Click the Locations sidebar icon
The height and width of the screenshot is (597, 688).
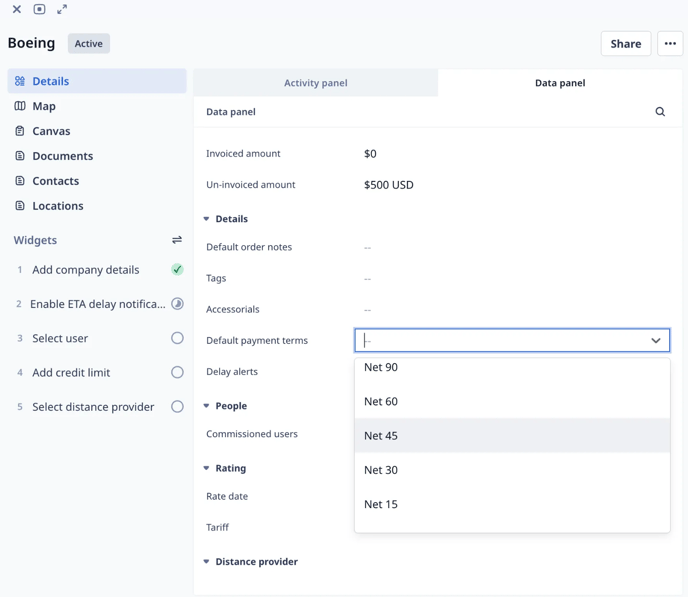[20, 206]
